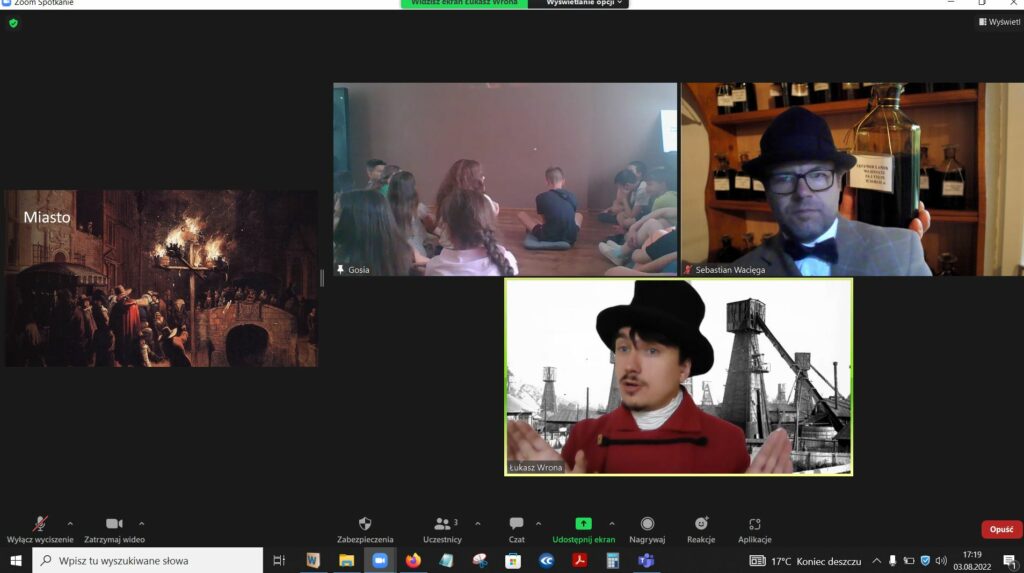Screen dimensions: 1024x573
Task: Switch layout using Wyświetl button
Action: click(x=999, y=22)
